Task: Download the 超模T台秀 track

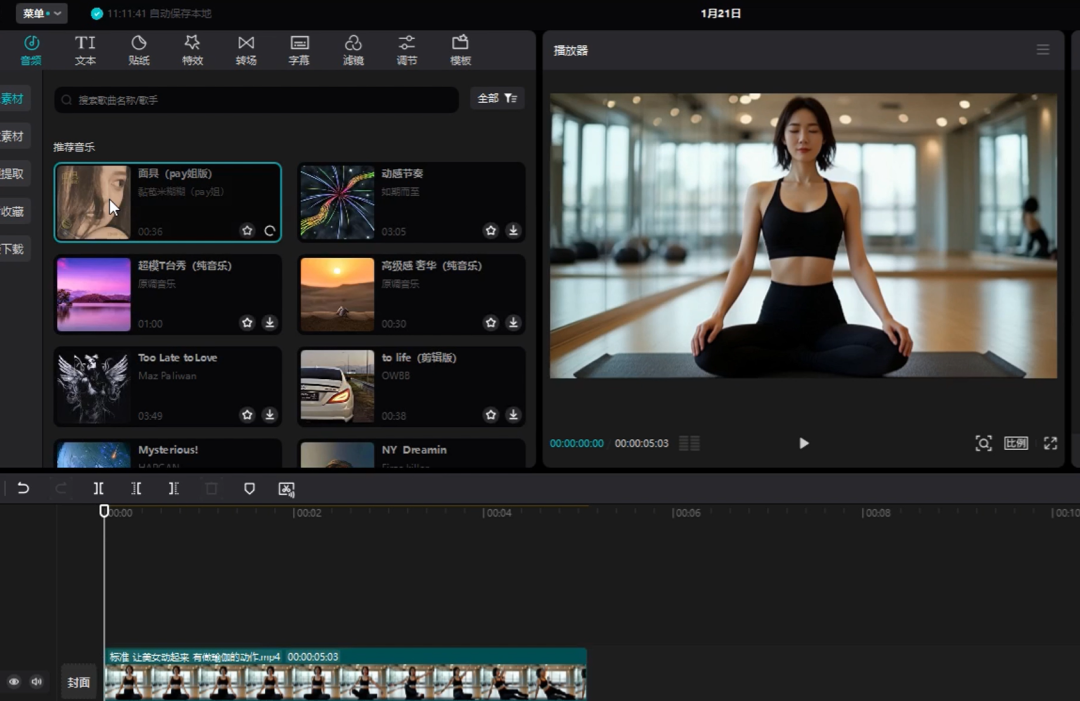Action: click(x=270, y=322)
